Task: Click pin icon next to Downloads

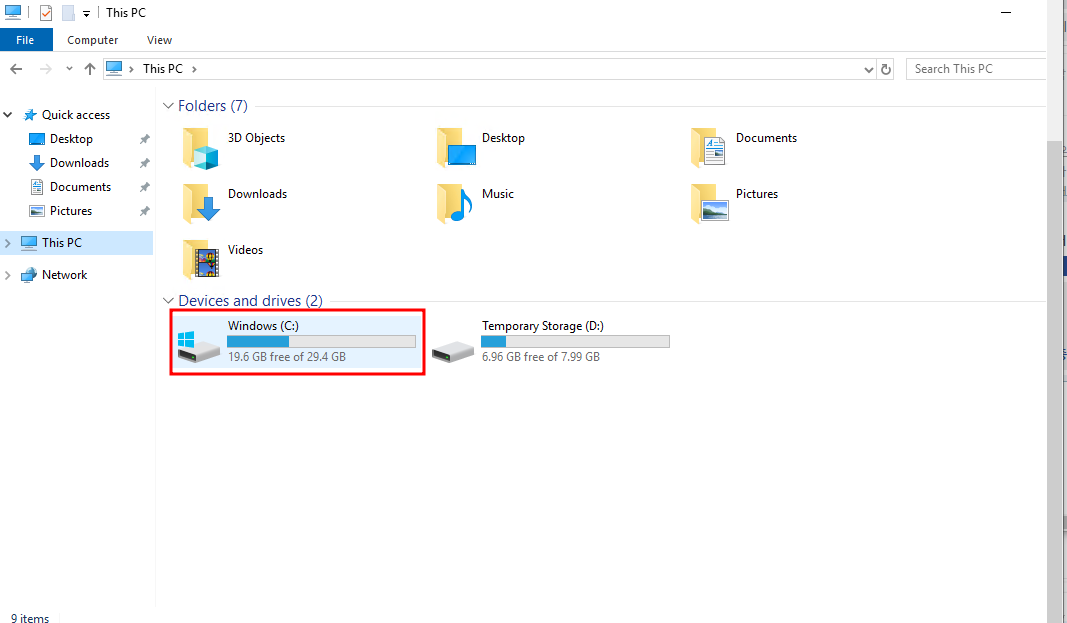Action: pyautogui.click(x=144, y=163)
